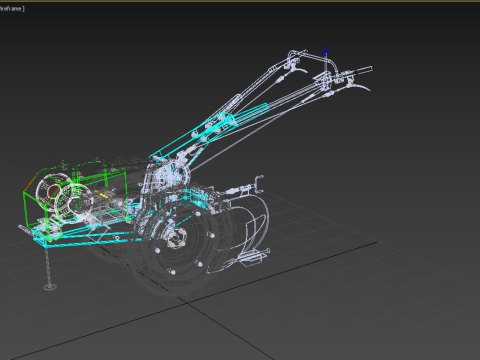Screen dimensions: 480x360
Task: Select the left brake lever on handlebar
Action: pyautogui.click(x=300, y=69)
